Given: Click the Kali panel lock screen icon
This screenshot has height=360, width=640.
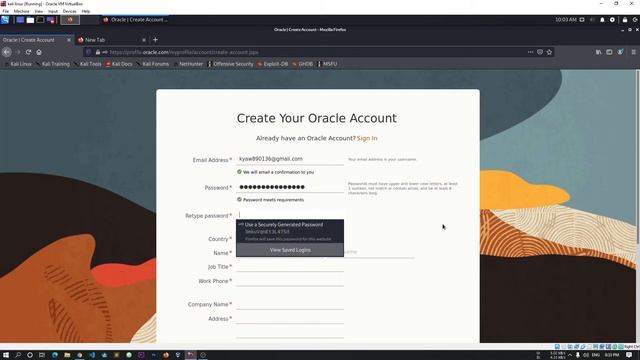Looking at the screenshot, I should (624, 20).
